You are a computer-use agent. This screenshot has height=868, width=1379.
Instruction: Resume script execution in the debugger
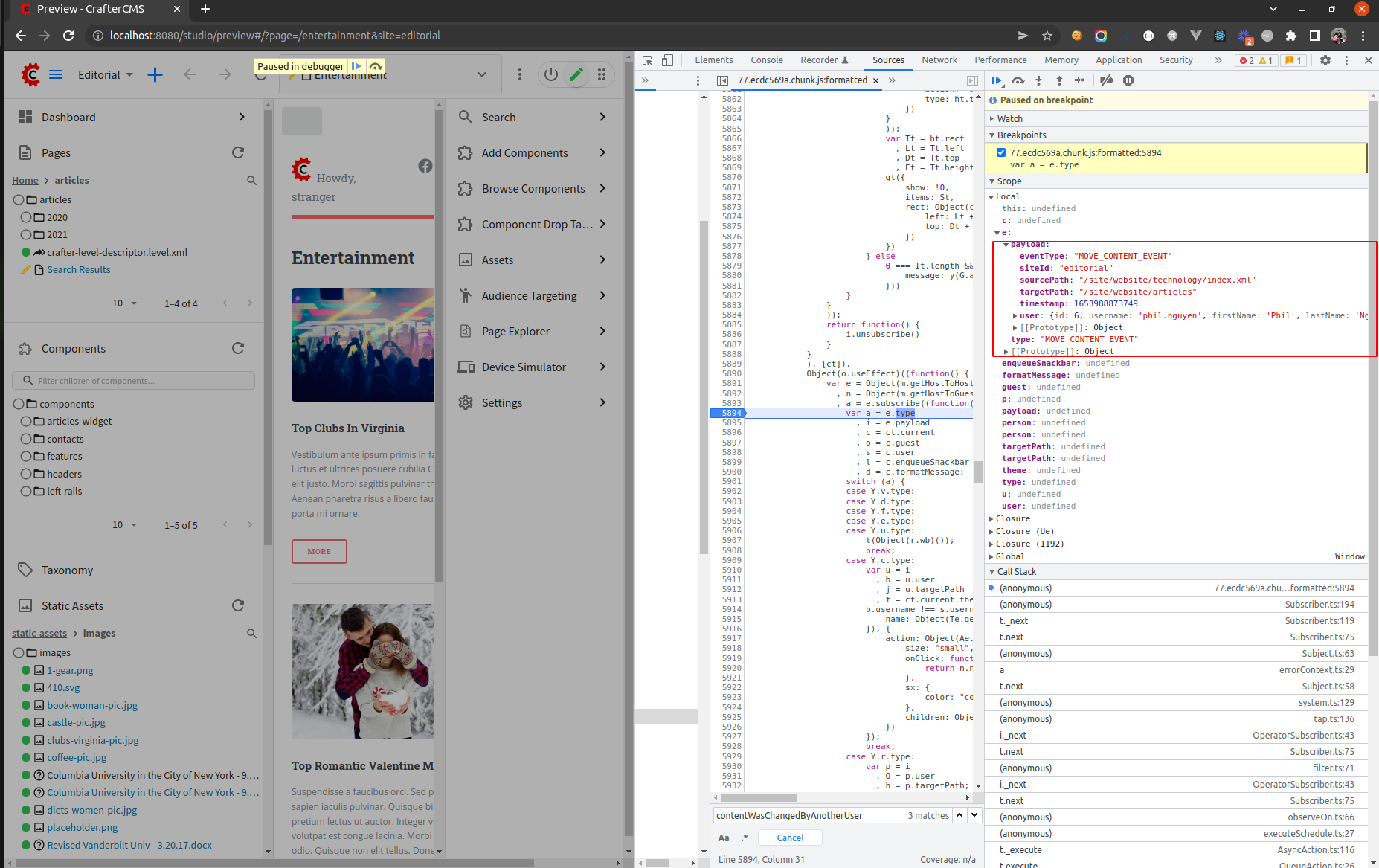point(997,80)
